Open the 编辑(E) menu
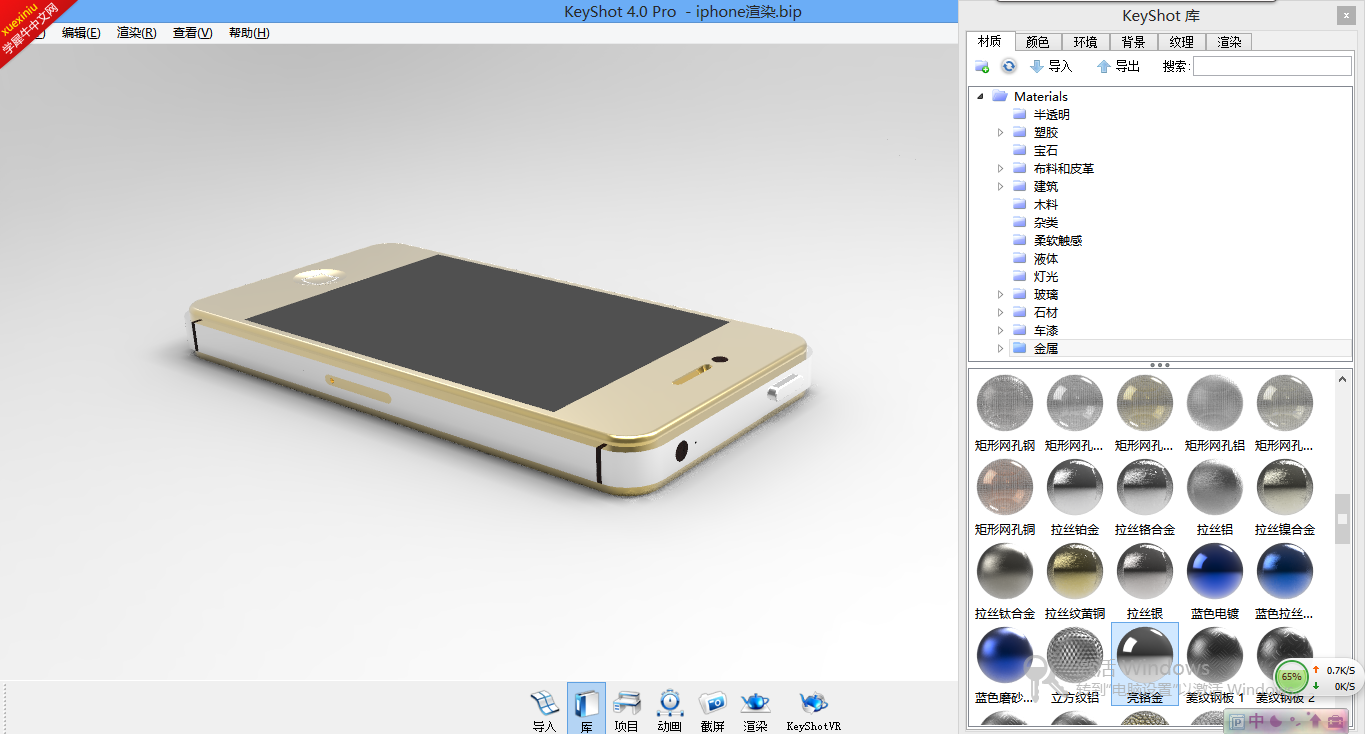Viewport: 1365px width, 734px height. pos(81,32)
